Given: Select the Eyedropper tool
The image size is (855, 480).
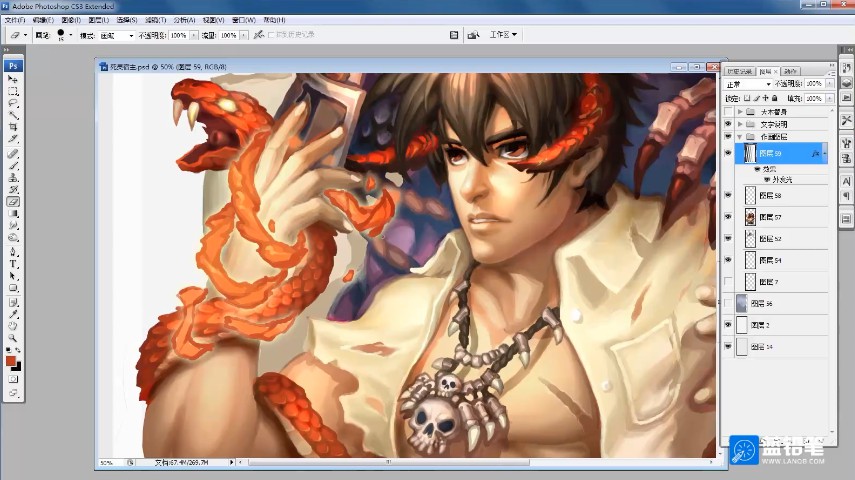Looking at the screenshot, I should point(13,314).
